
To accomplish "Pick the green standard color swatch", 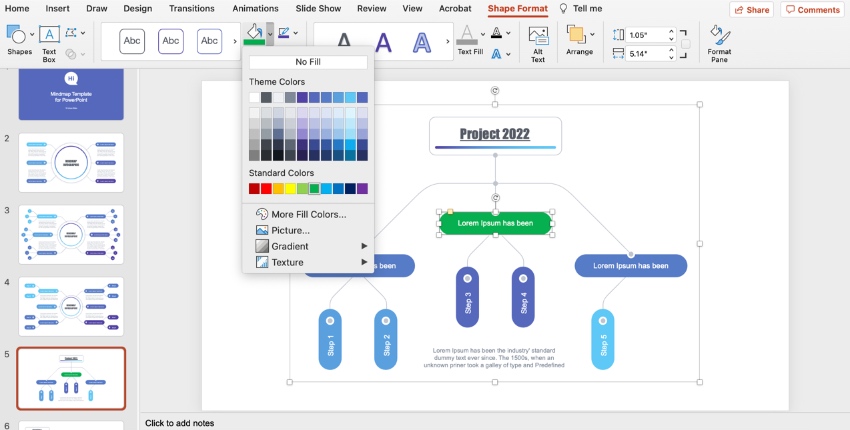I will 314,189.
